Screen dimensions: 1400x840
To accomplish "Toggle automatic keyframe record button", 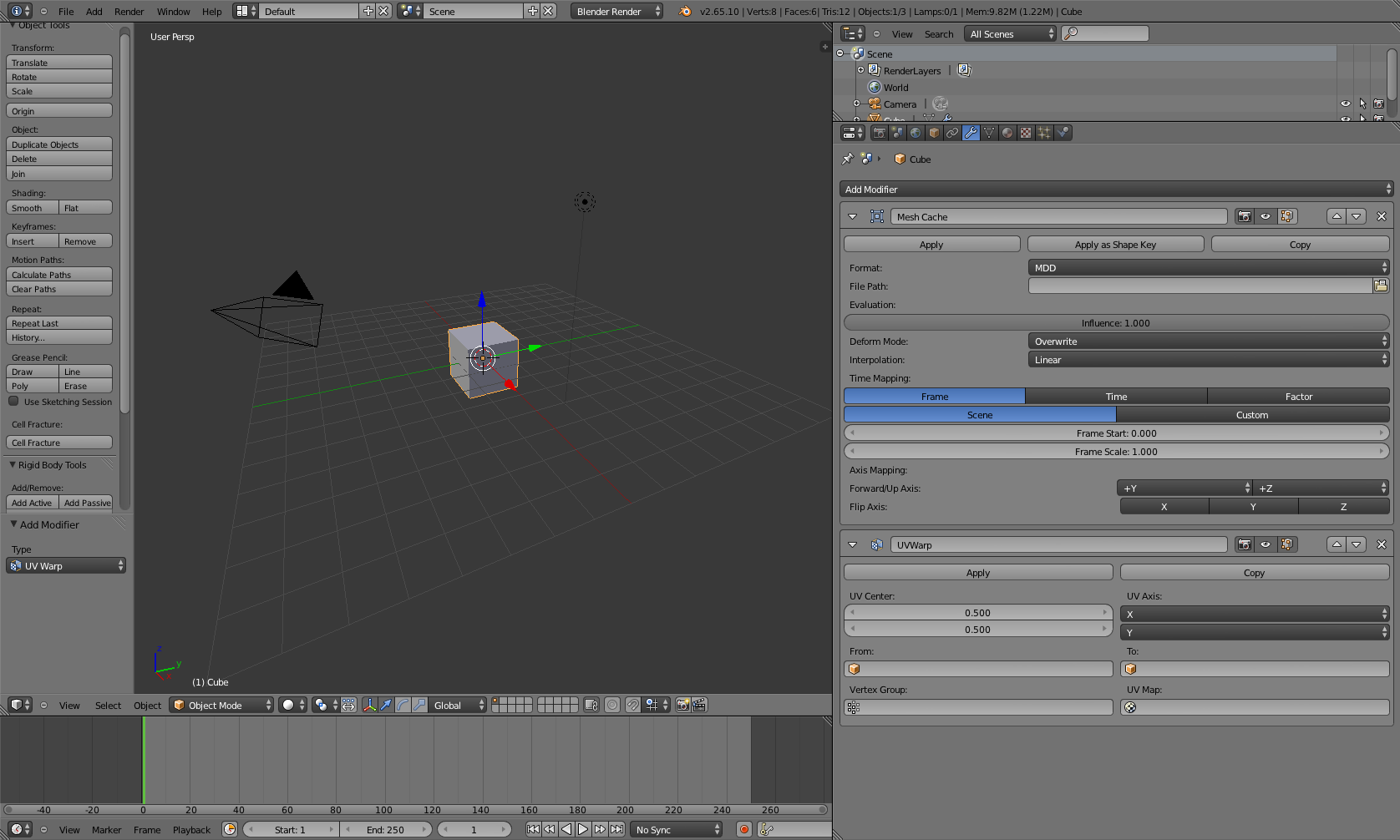I will [x=744, y=829].
